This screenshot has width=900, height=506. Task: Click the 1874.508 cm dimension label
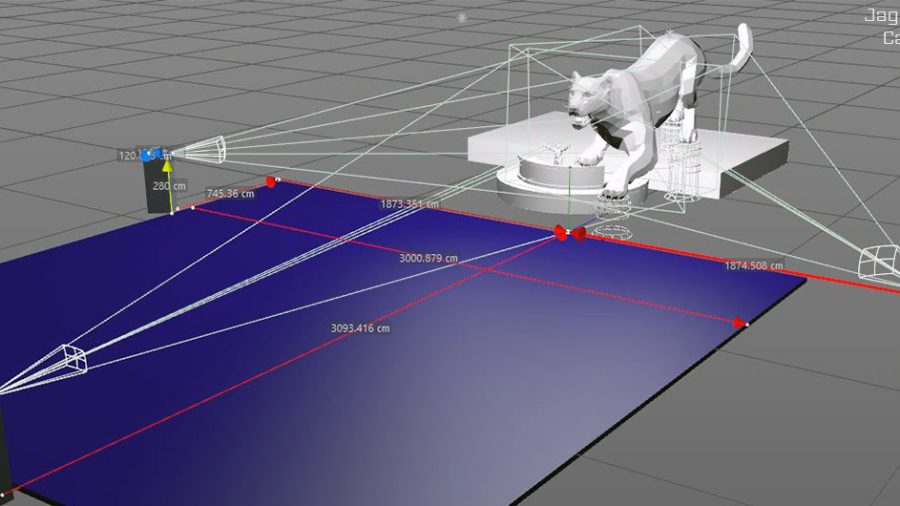[x=753, y=266]
